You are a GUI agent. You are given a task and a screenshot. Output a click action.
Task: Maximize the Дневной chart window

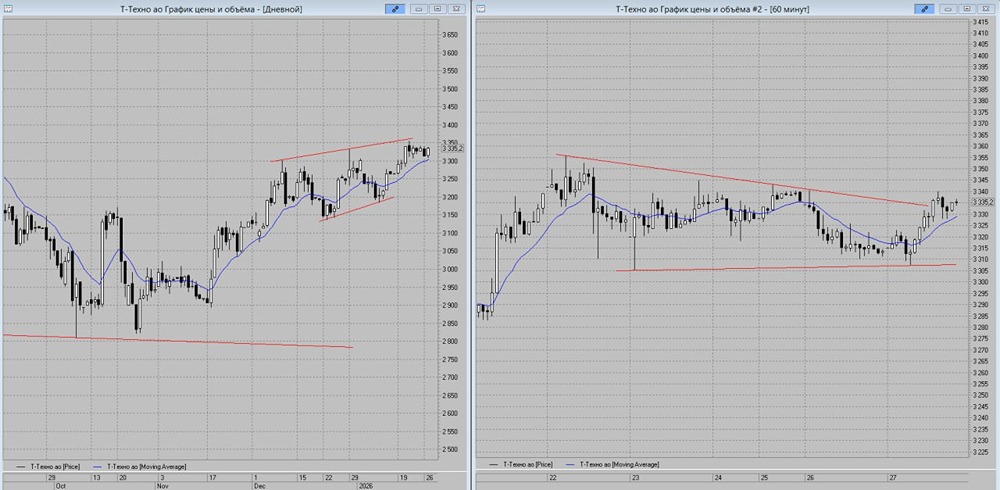(x=438, y=9)
